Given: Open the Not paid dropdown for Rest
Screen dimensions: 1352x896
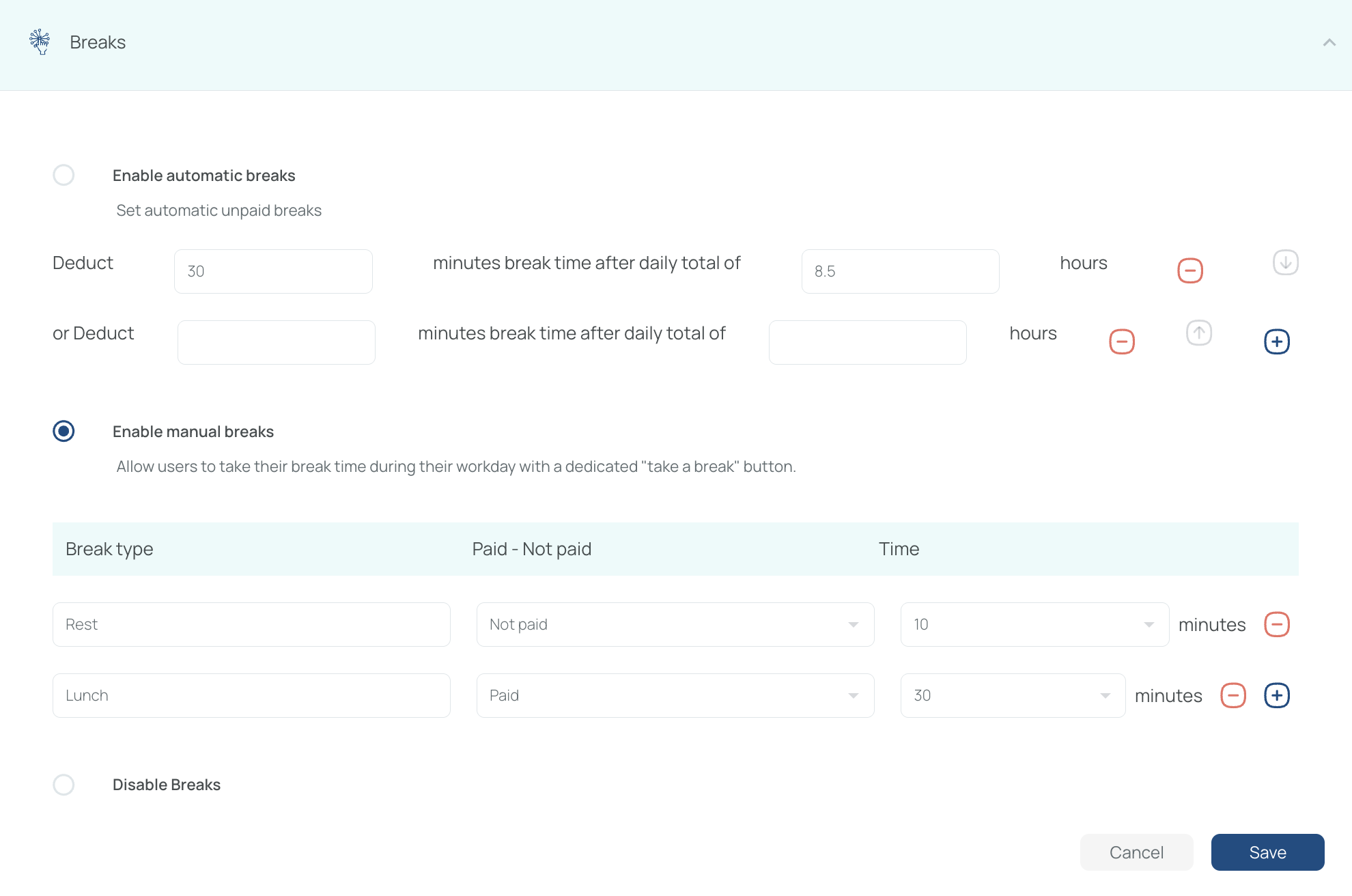Looking at the screenshot, I should coord(675,624).
